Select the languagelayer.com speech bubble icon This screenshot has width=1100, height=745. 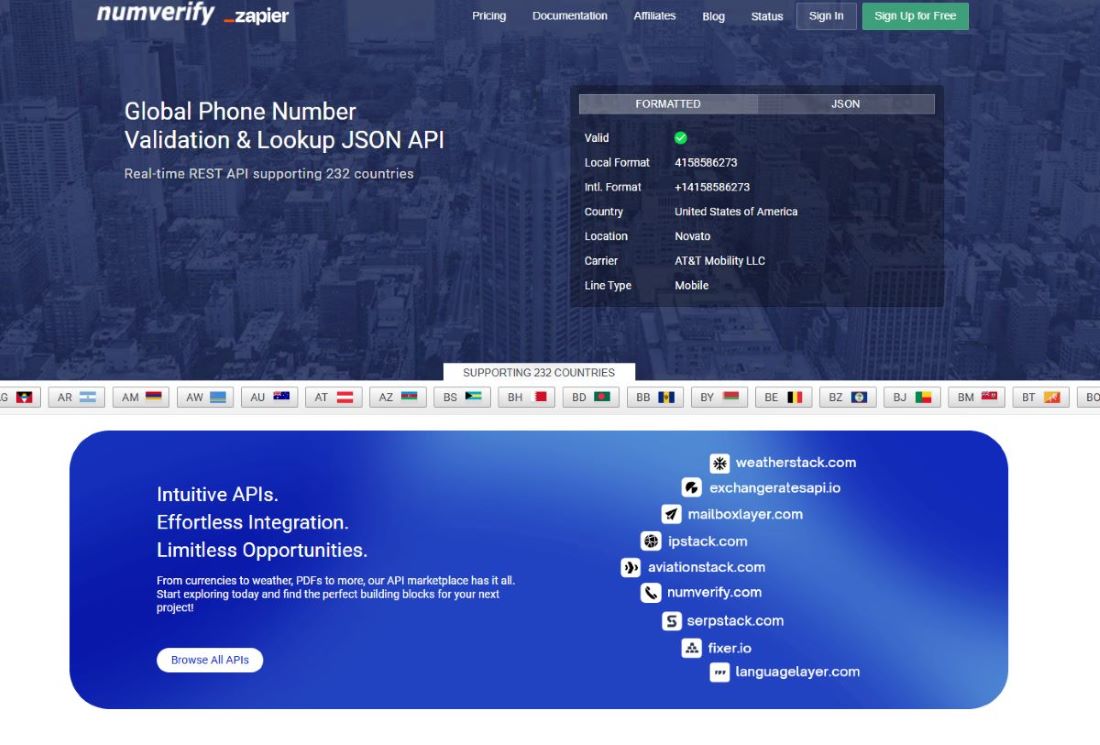click(719, 672)
